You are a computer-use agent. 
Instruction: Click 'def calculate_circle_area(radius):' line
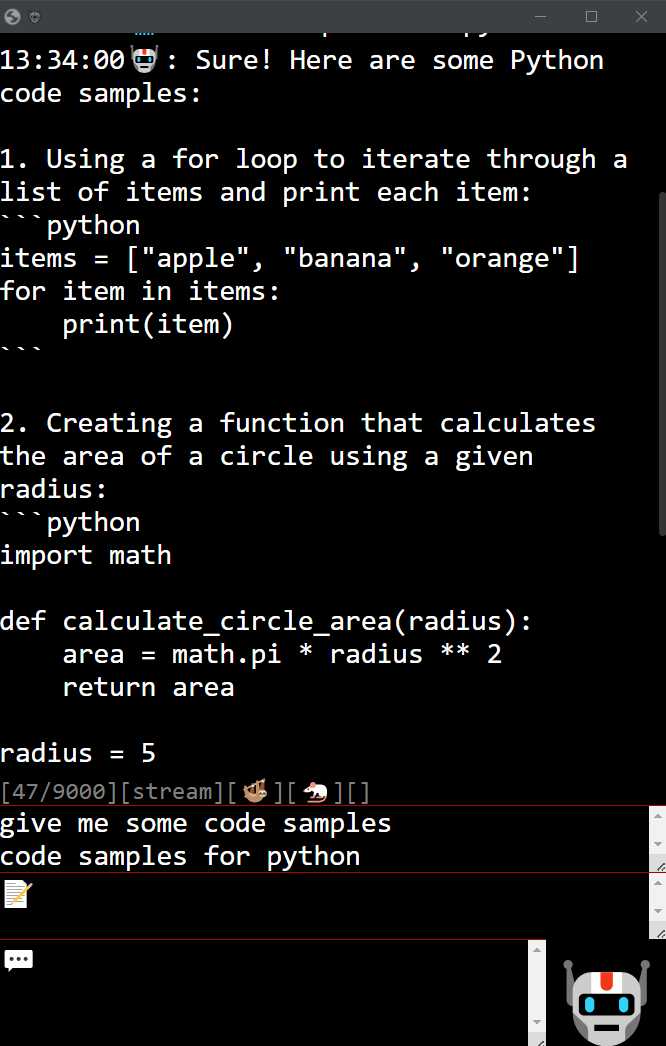click(266, 621)
